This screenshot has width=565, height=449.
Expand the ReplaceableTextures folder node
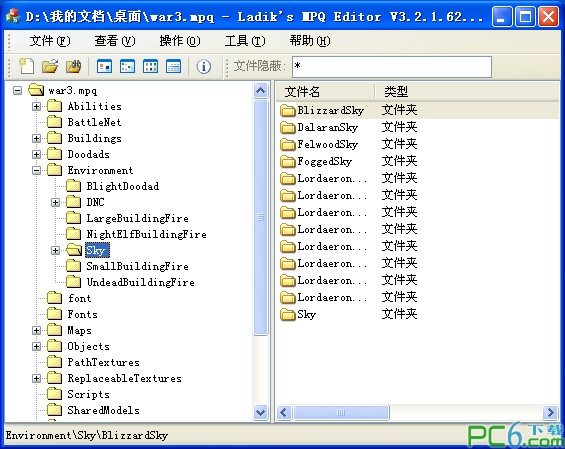click(x=36, y=378)
